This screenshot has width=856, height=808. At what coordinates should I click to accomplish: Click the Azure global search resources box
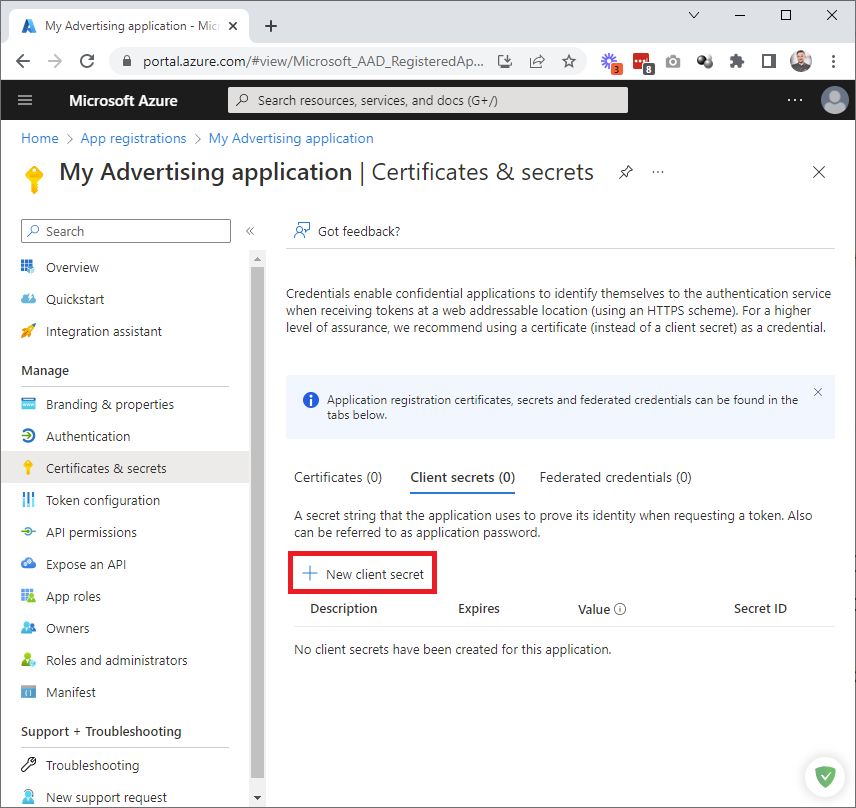[x=428, y=100]
